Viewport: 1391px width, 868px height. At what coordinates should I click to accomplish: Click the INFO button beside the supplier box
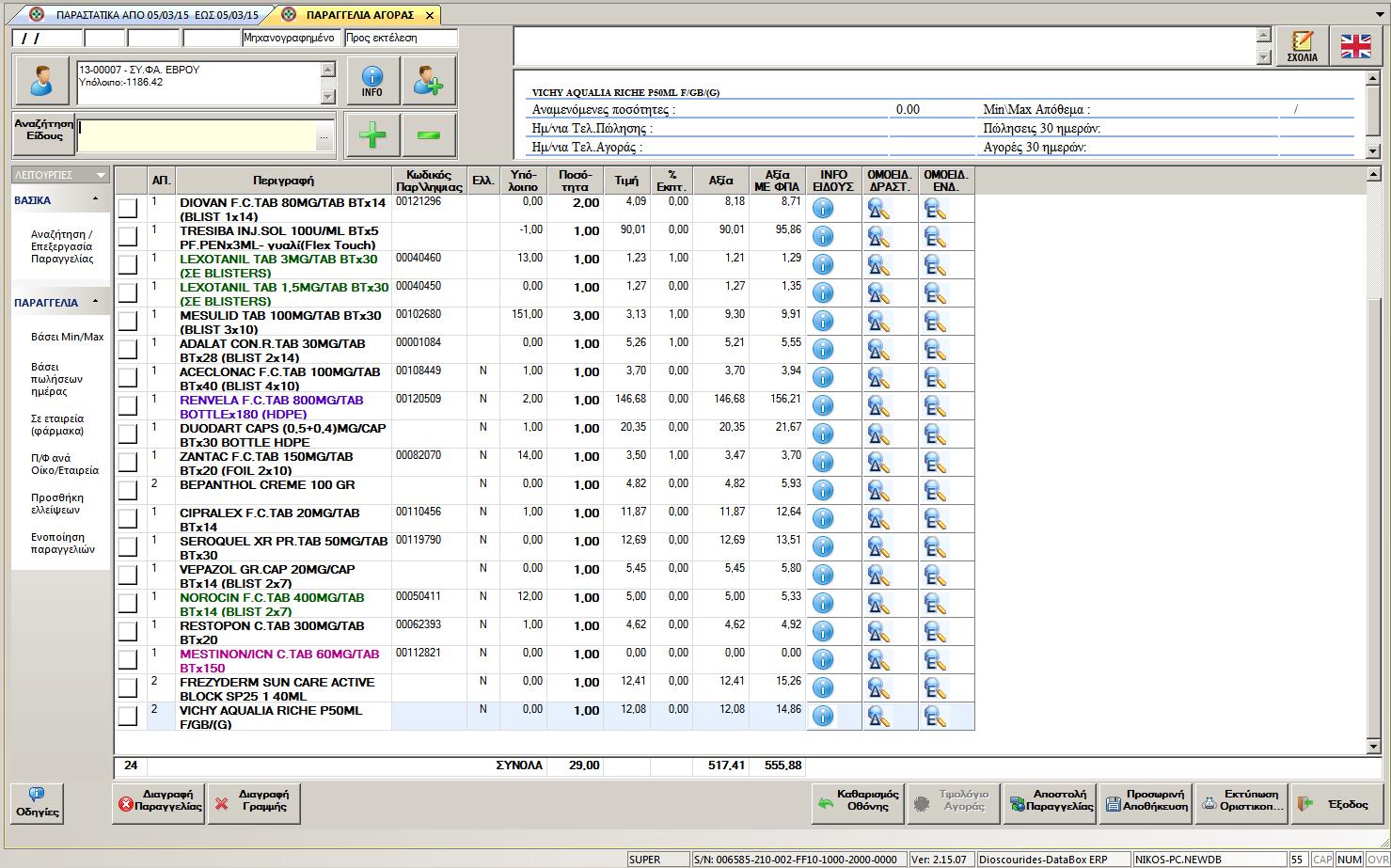click(372, 81)
